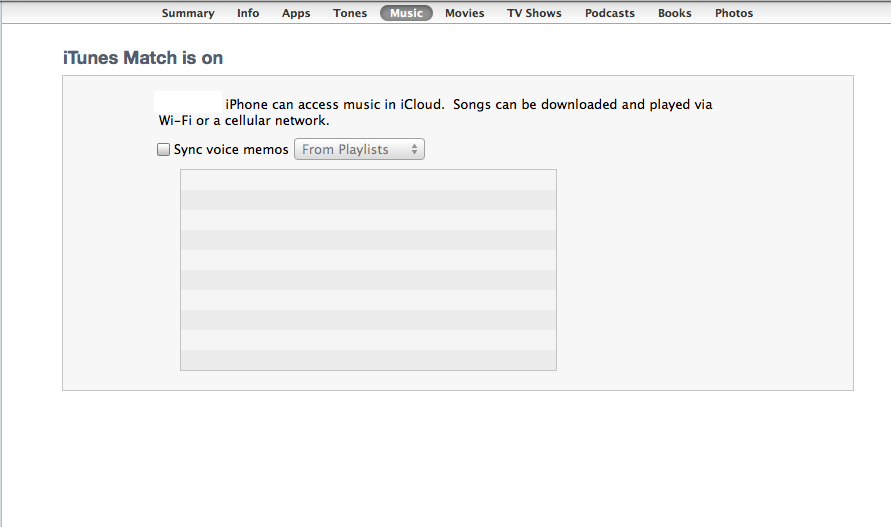891x527 pixels.
Task: Open the From Playlists dropdown
Action: (359, 150)
